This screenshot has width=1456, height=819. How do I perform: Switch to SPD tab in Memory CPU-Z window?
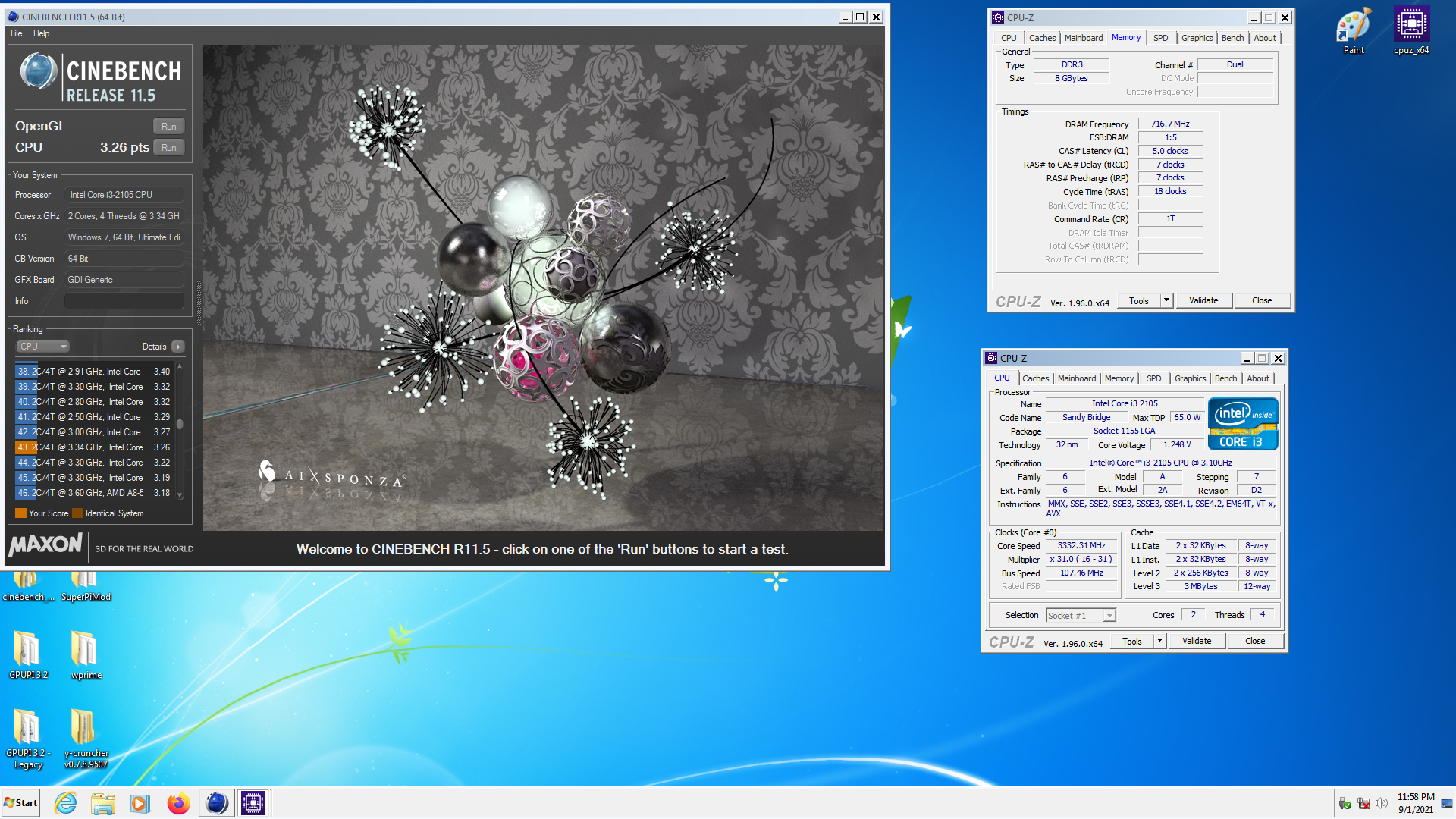click(1160, 38)
